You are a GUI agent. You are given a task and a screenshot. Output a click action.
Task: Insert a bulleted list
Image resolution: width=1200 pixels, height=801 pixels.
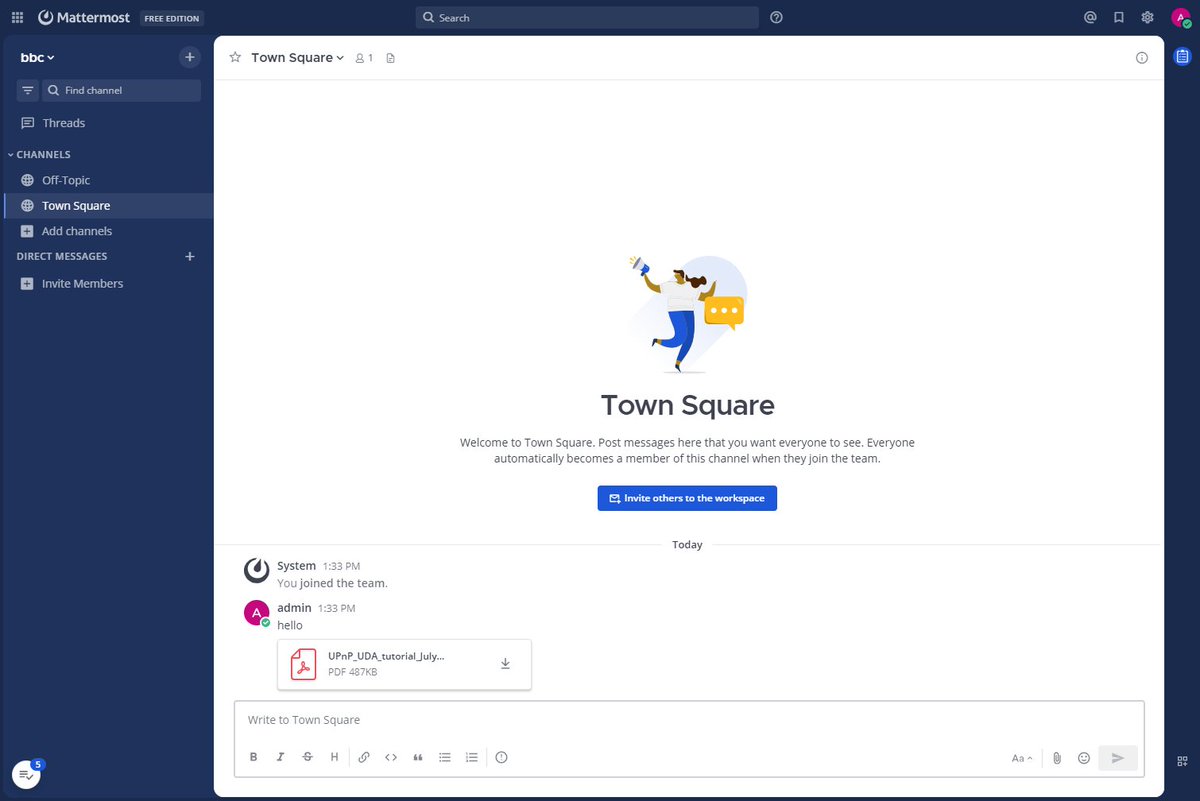[445, 757]
